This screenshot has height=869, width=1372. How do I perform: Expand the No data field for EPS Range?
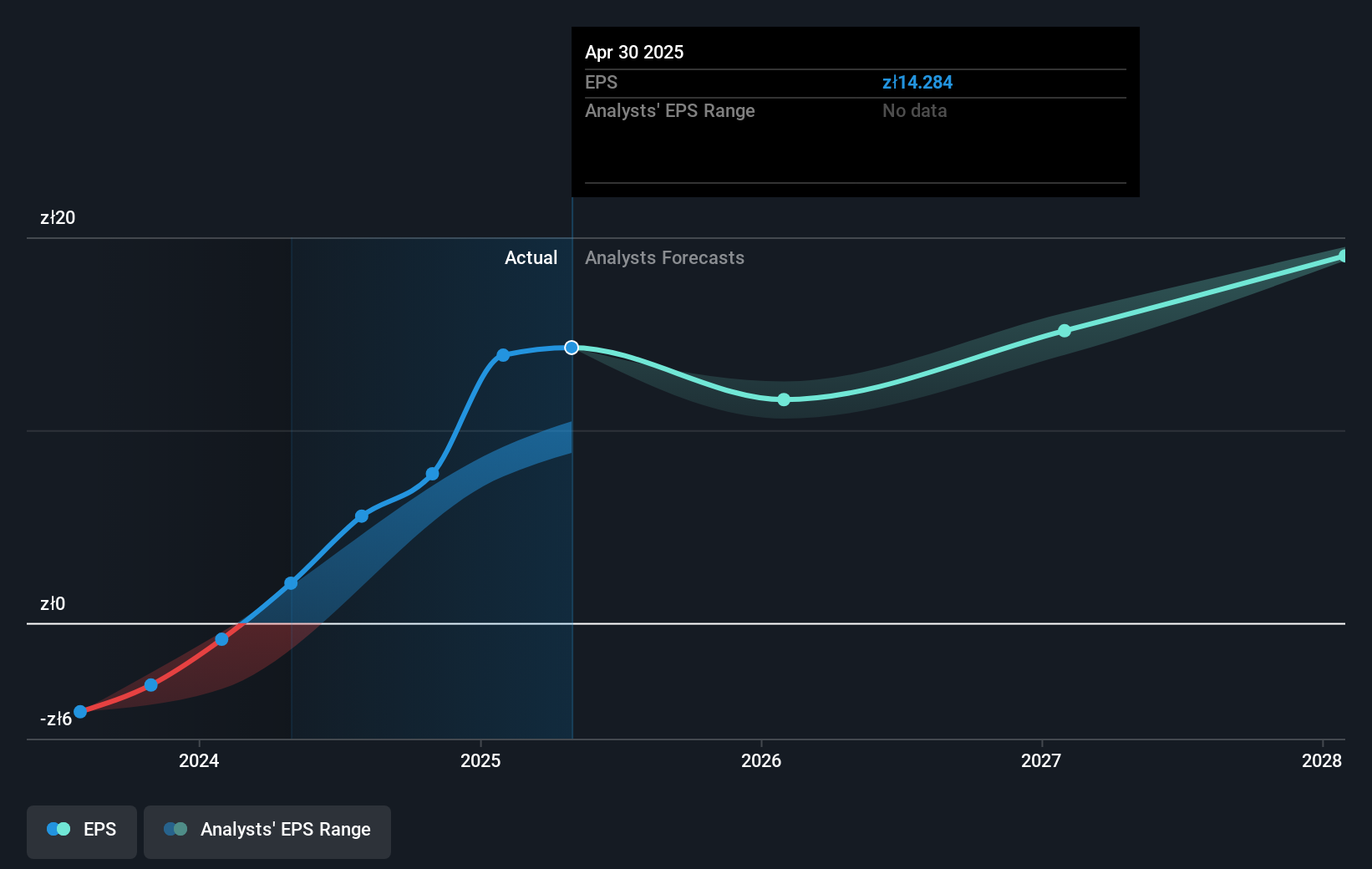coord(915,110)
